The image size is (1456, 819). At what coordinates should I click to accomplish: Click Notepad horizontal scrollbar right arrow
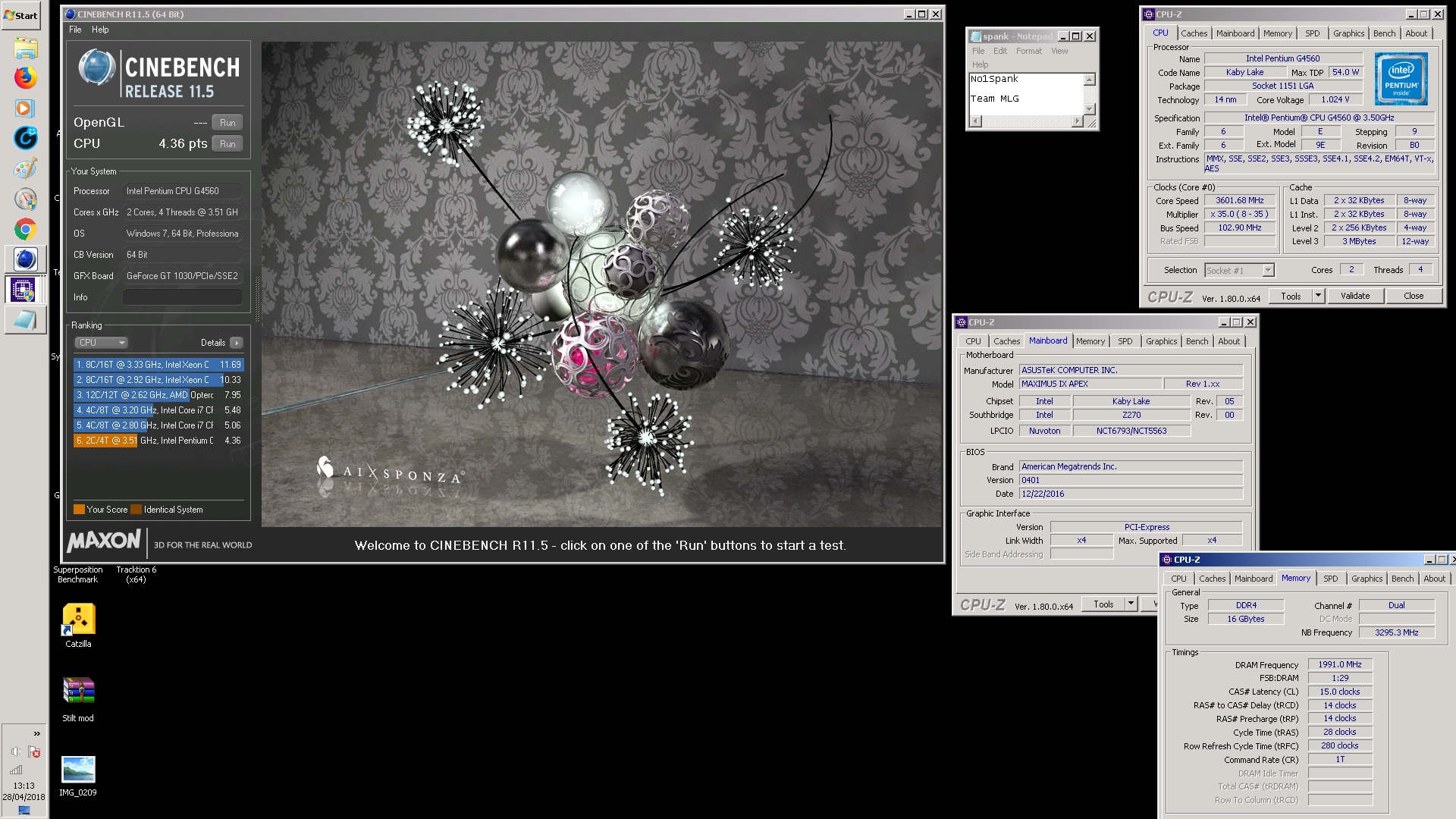(x=1077, y=121)
